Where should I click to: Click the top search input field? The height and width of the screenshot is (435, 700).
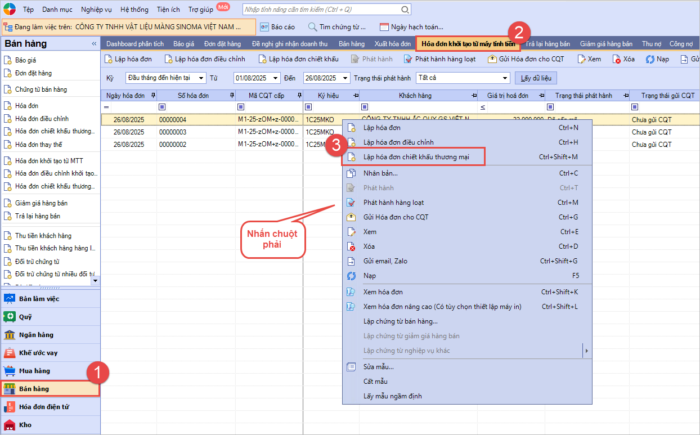[315, 8]
